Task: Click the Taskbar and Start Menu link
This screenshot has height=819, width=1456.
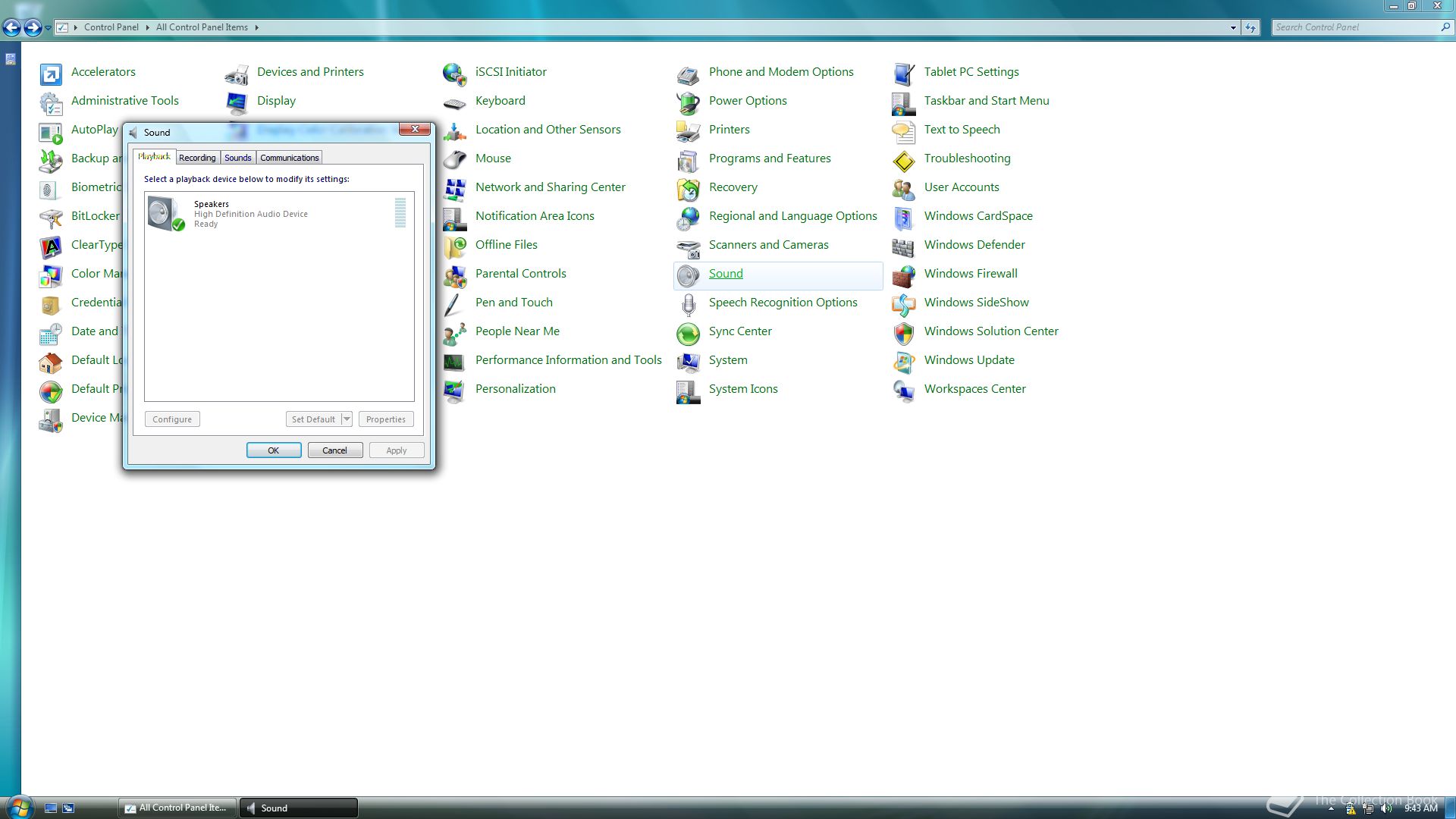Action: click(x=987, y=101)
